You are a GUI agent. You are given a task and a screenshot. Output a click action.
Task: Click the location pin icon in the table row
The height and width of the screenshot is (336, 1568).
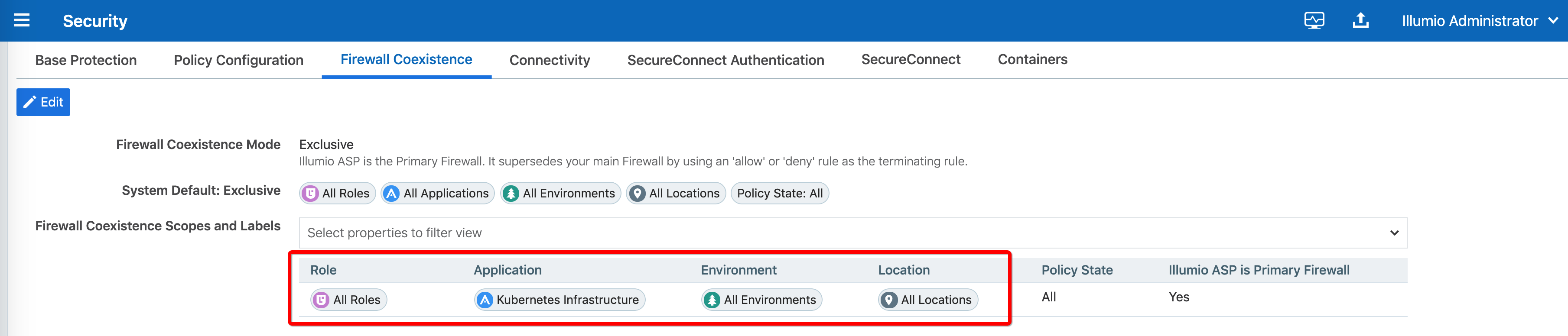click(889, 300)
